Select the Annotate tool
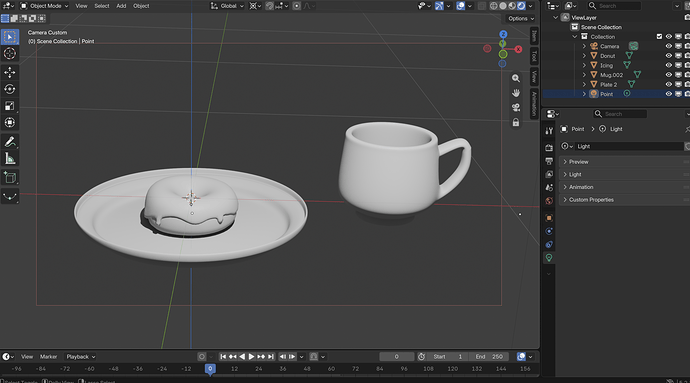690x383 pixels. click(10, 142)
